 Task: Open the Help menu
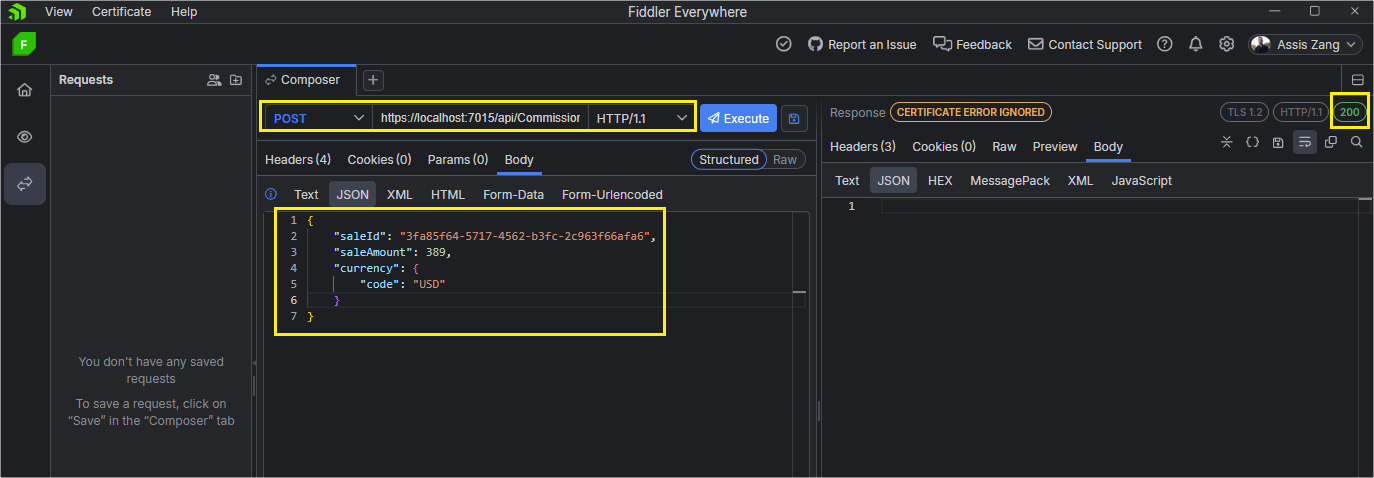tap(184, 12)
